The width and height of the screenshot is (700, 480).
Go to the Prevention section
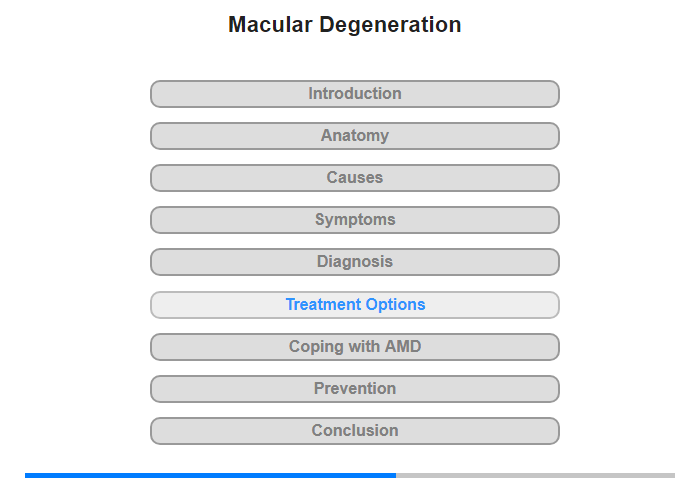[354, 388]
